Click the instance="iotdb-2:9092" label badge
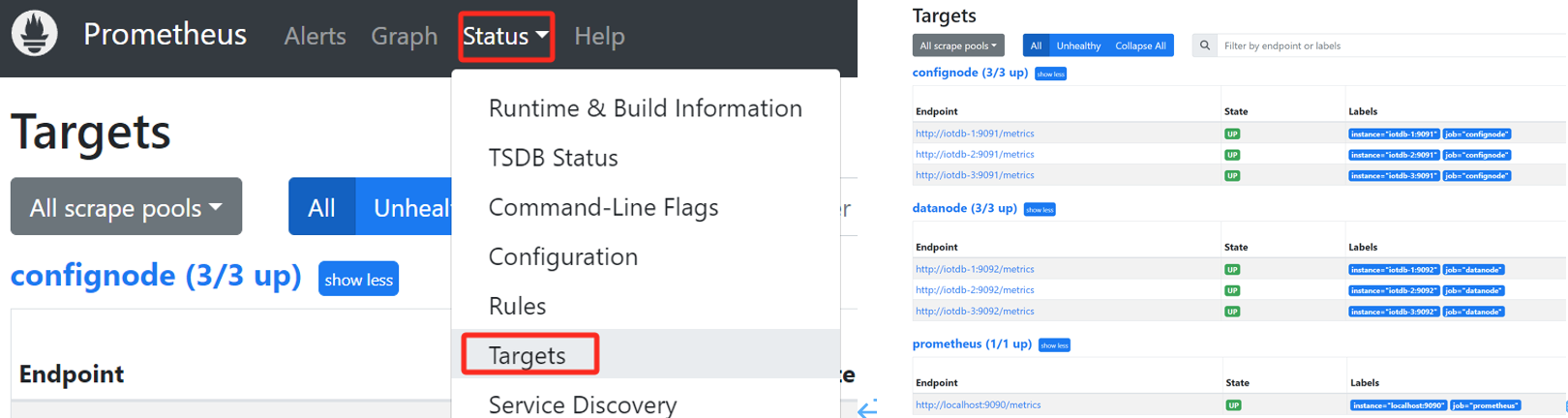This screenshot has height=418, width=1568. (x=1394, y=291)
